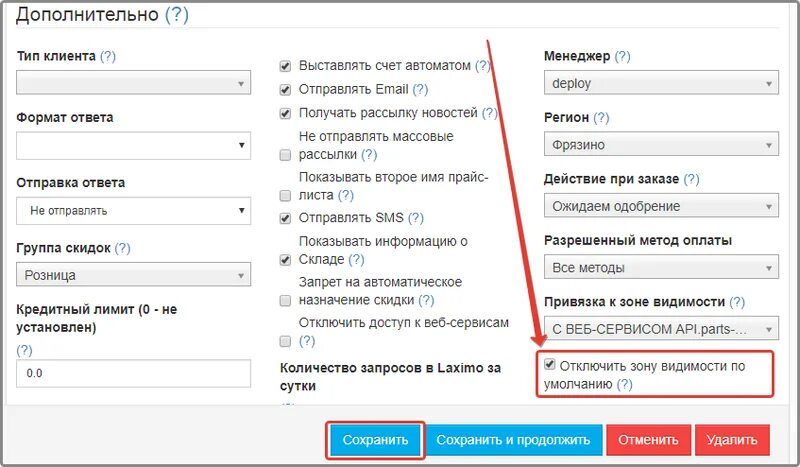The image size is (800, 467).
Task: Open help icon for Получать рассылку новостей
Action: point(490,113)
